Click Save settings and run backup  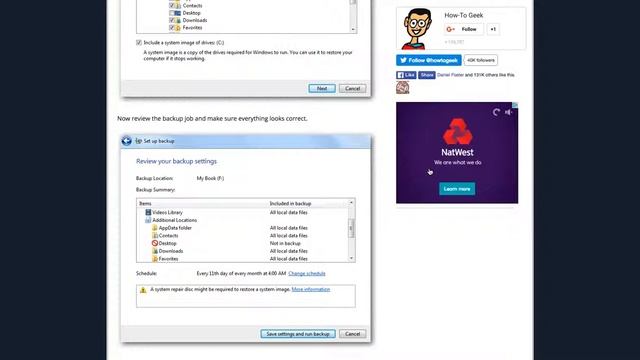click(x=298, y=334)
